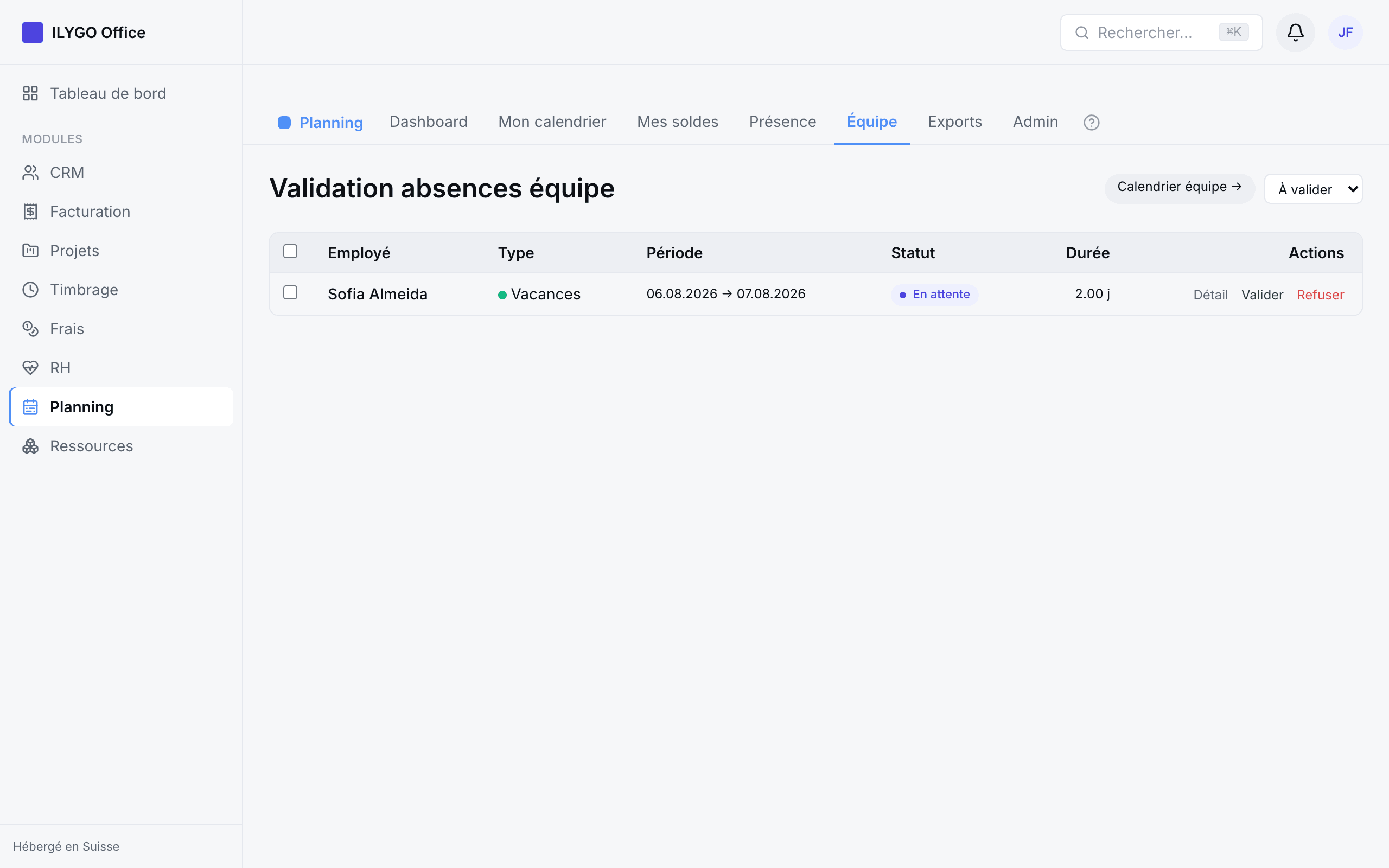
Task: Open RH module in sidebar
Action: [121, 368]
